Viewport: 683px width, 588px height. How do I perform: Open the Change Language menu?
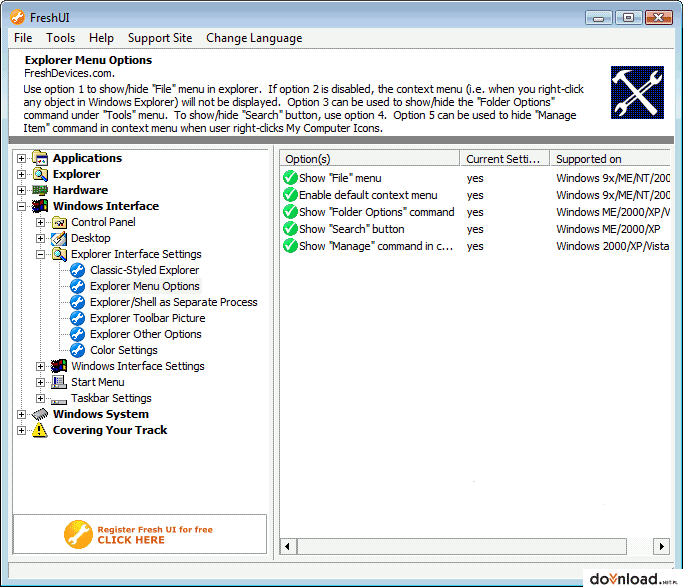254,38
